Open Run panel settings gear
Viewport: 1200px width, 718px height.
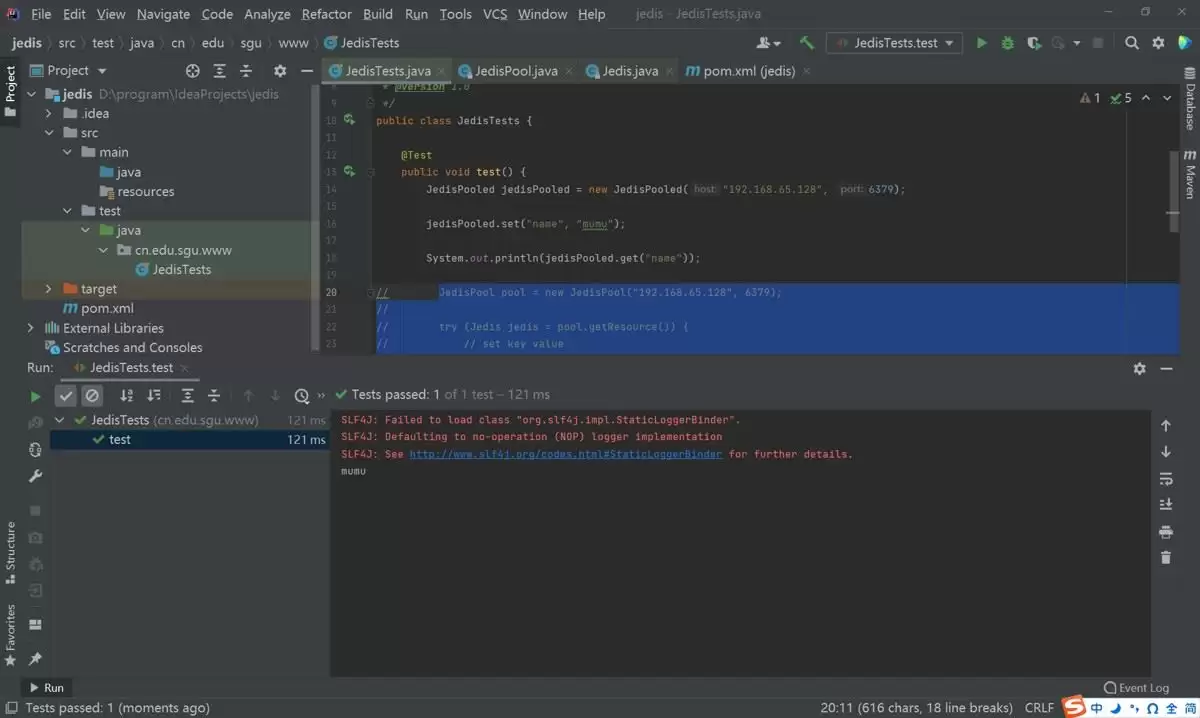coord(1139,368)
